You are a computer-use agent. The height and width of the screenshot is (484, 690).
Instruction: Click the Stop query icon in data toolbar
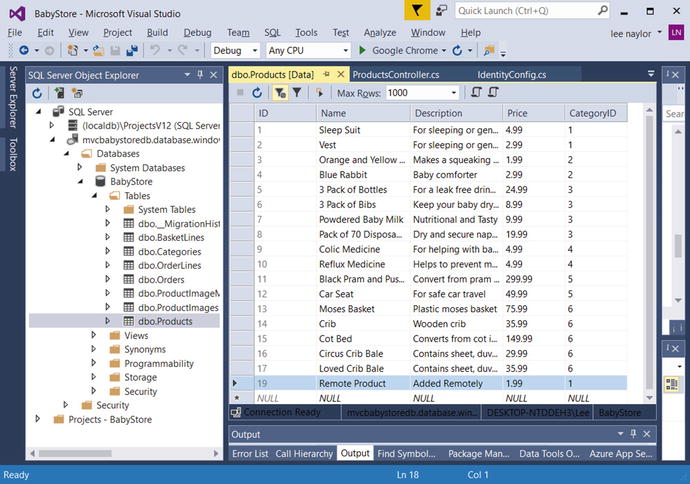coord(240,92)
